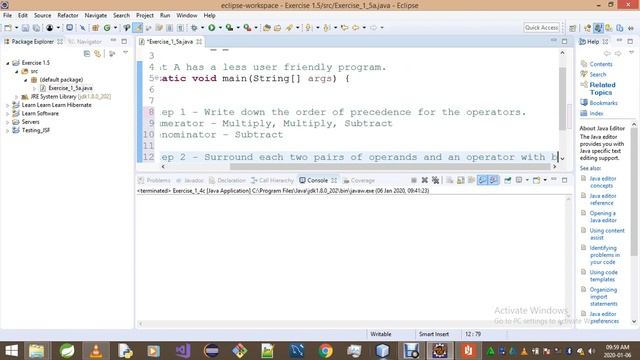Switch to the Problems tab
Viewport: 640px width, 360px height.
click(154, 180)
